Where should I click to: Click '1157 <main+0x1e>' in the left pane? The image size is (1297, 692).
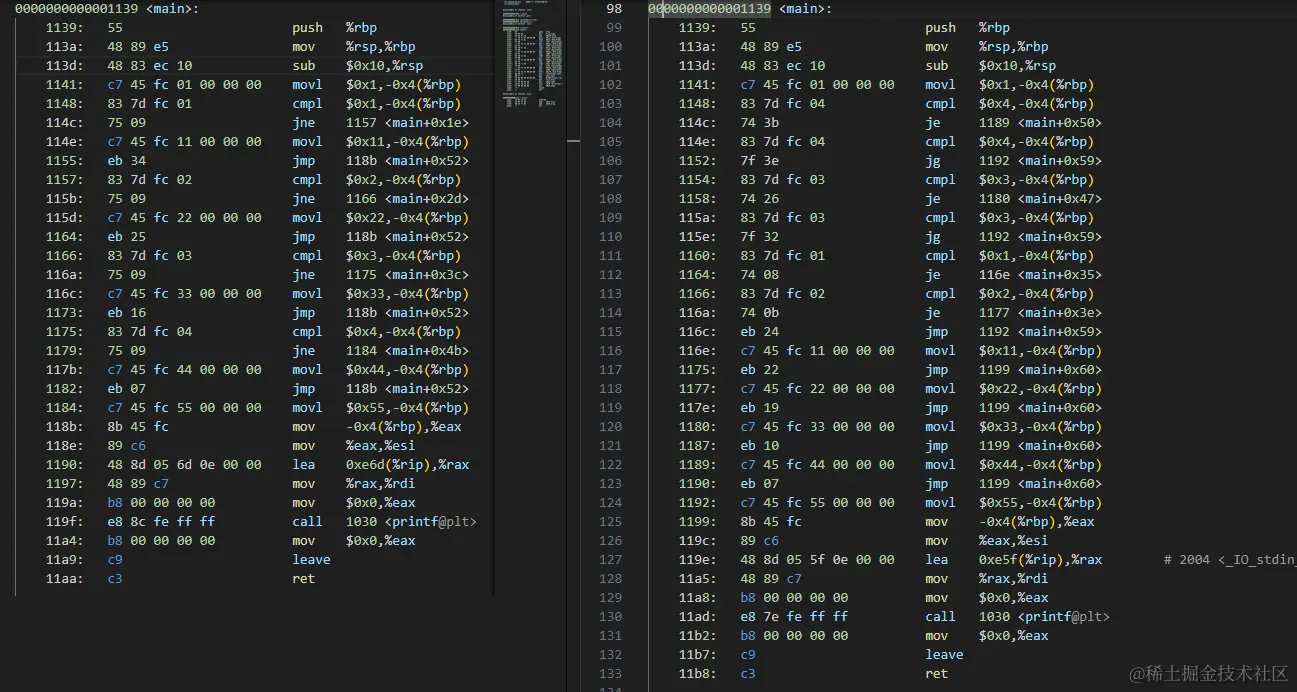pos(407,123)
